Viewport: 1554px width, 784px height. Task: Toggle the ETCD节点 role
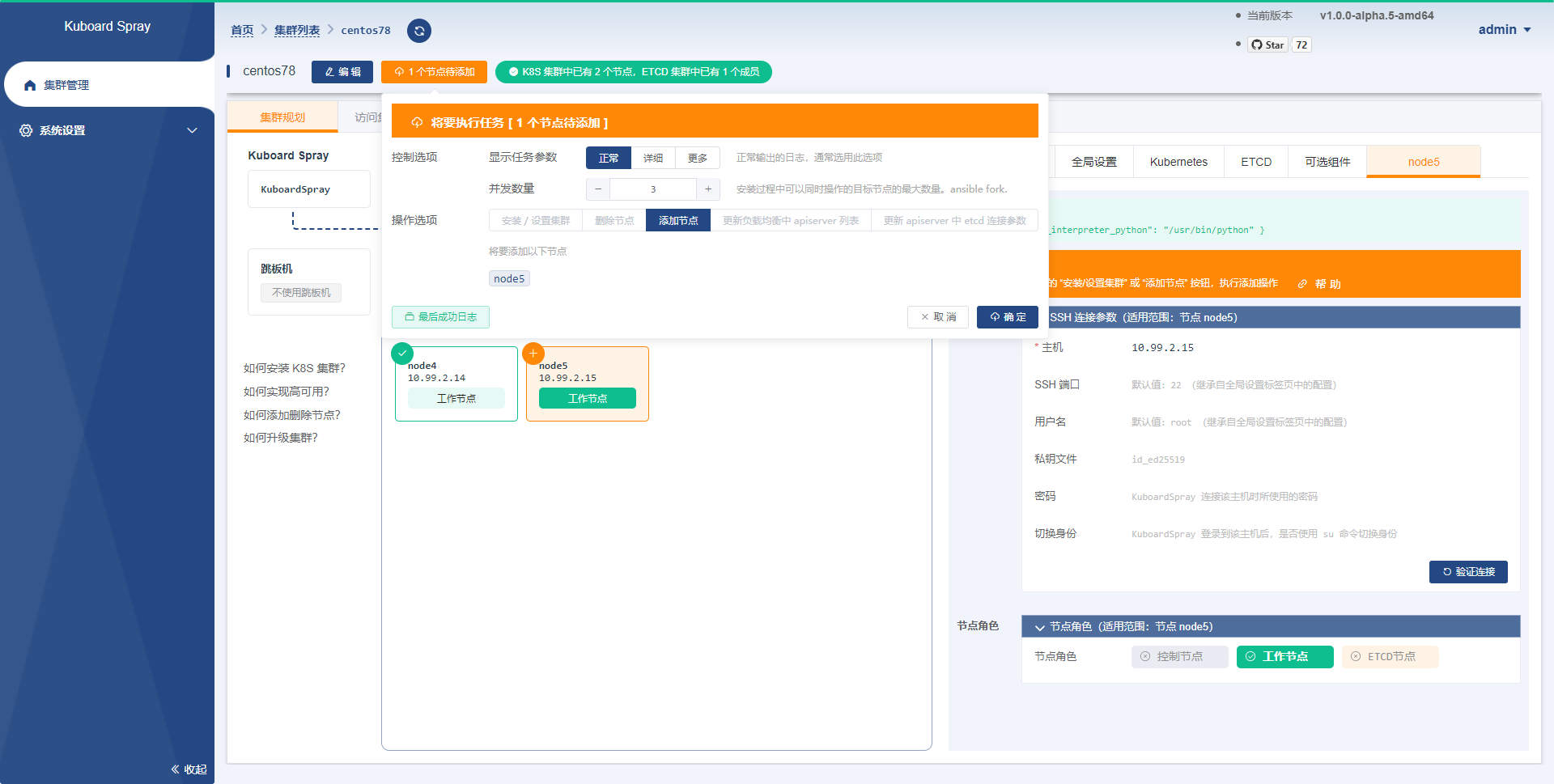click(1390, 657)
